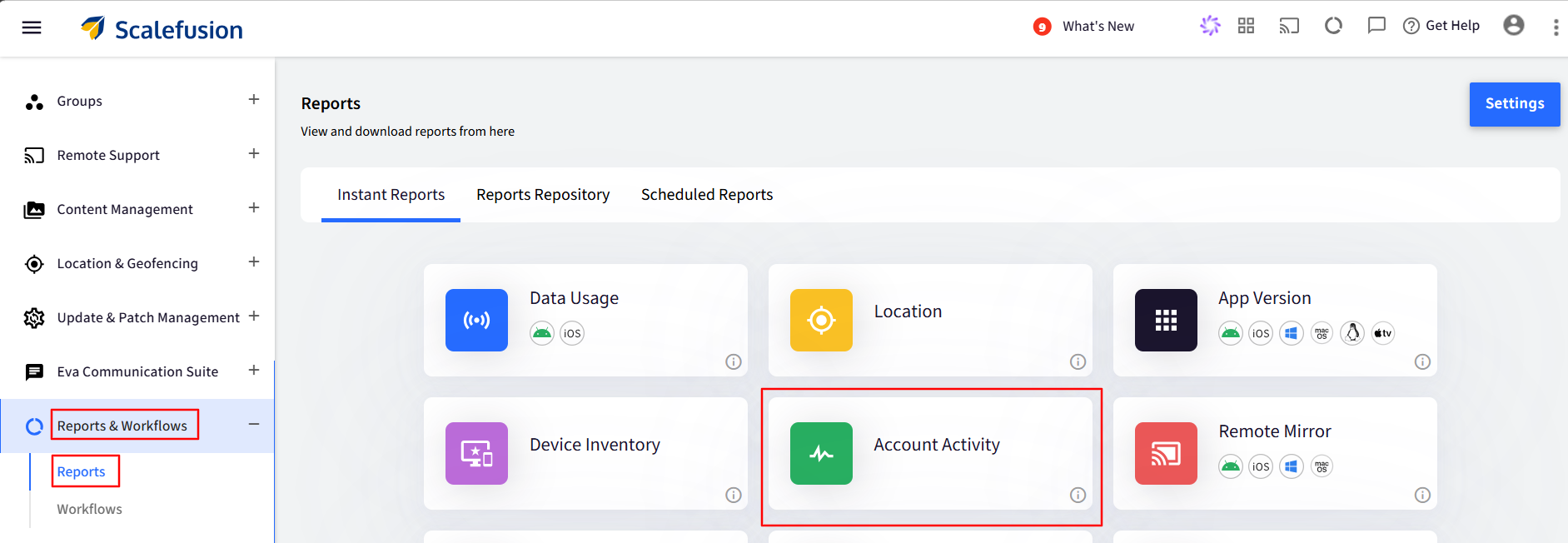Expand the Eva Communication Suite section

tap(254, 370)
